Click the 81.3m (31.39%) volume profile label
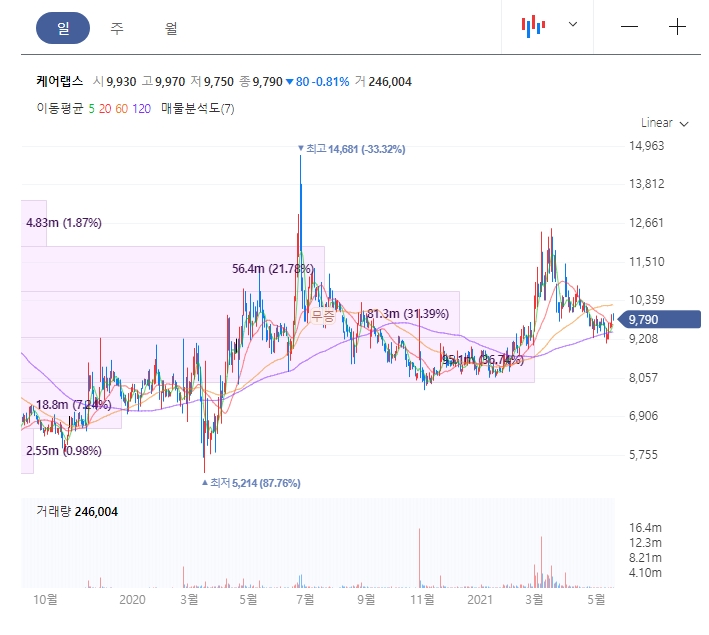The height and width of the screenshot is (635, 709). (x=408, y=313)
